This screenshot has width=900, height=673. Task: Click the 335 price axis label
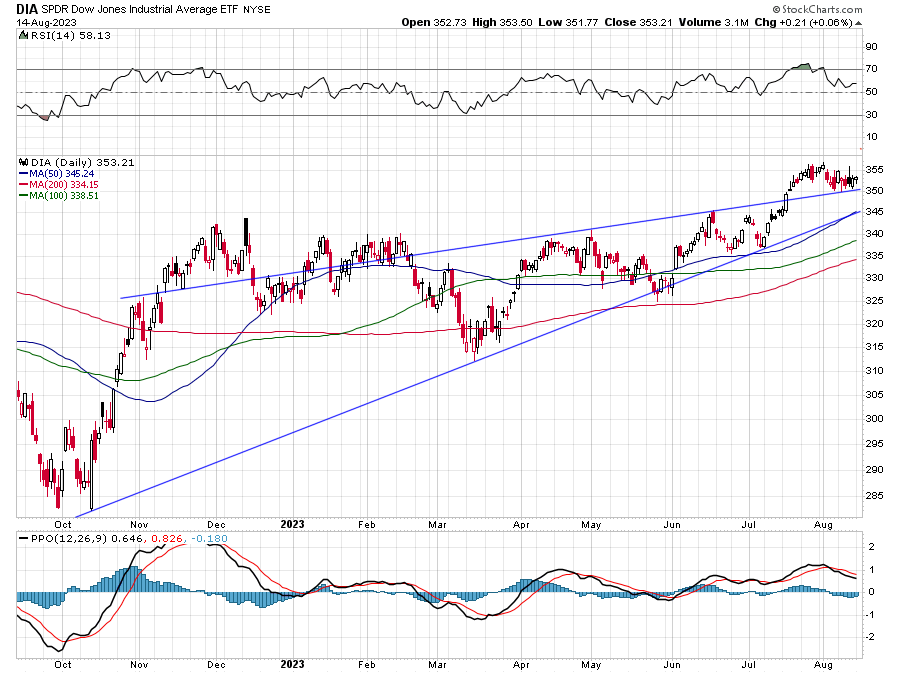pos(874,255)
